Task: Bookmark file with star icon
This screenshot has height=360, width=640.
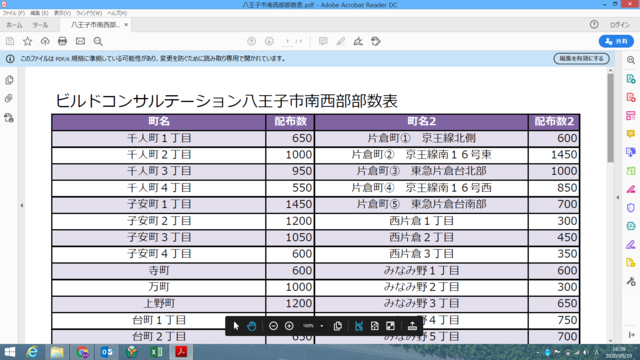Action: pyautogui.click(x=27, y=41)
